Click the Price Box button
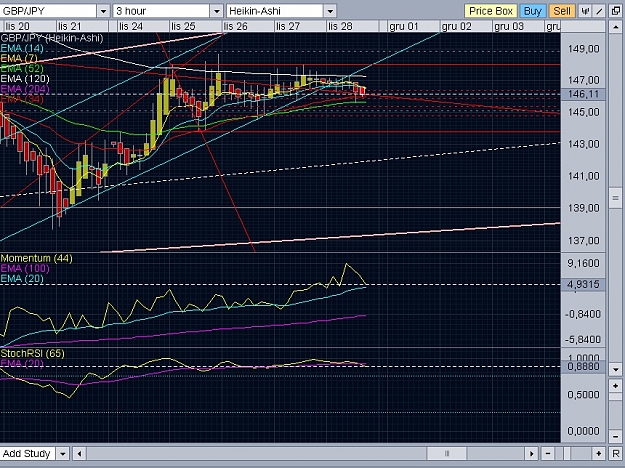This screenshot has width=625, height=468. pyautogui.click(x=491, y=11)
